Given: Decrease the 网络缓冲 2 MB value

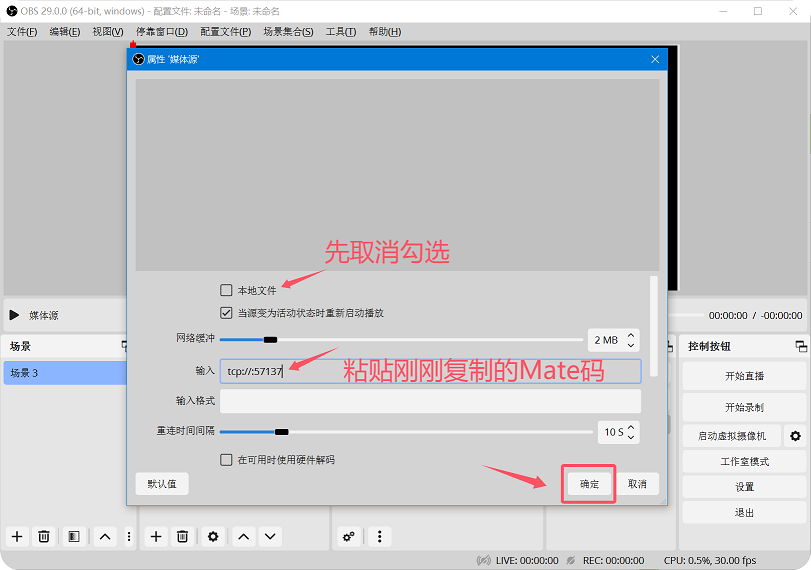Looking at the screenshot, I should (631, 345).
